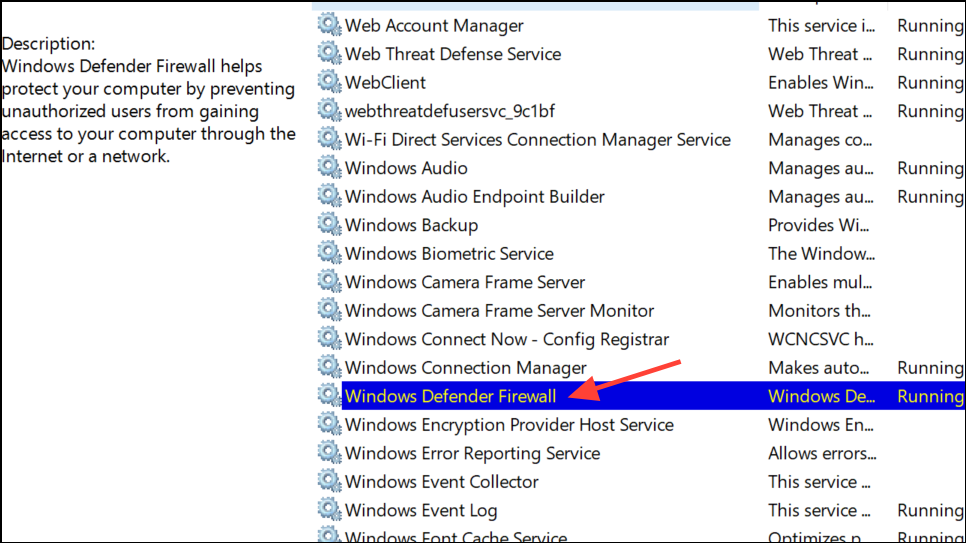
Task: Click the 'WCNCSVC h...' description cell
Action: pyautogui.click(x=821, y=340)
